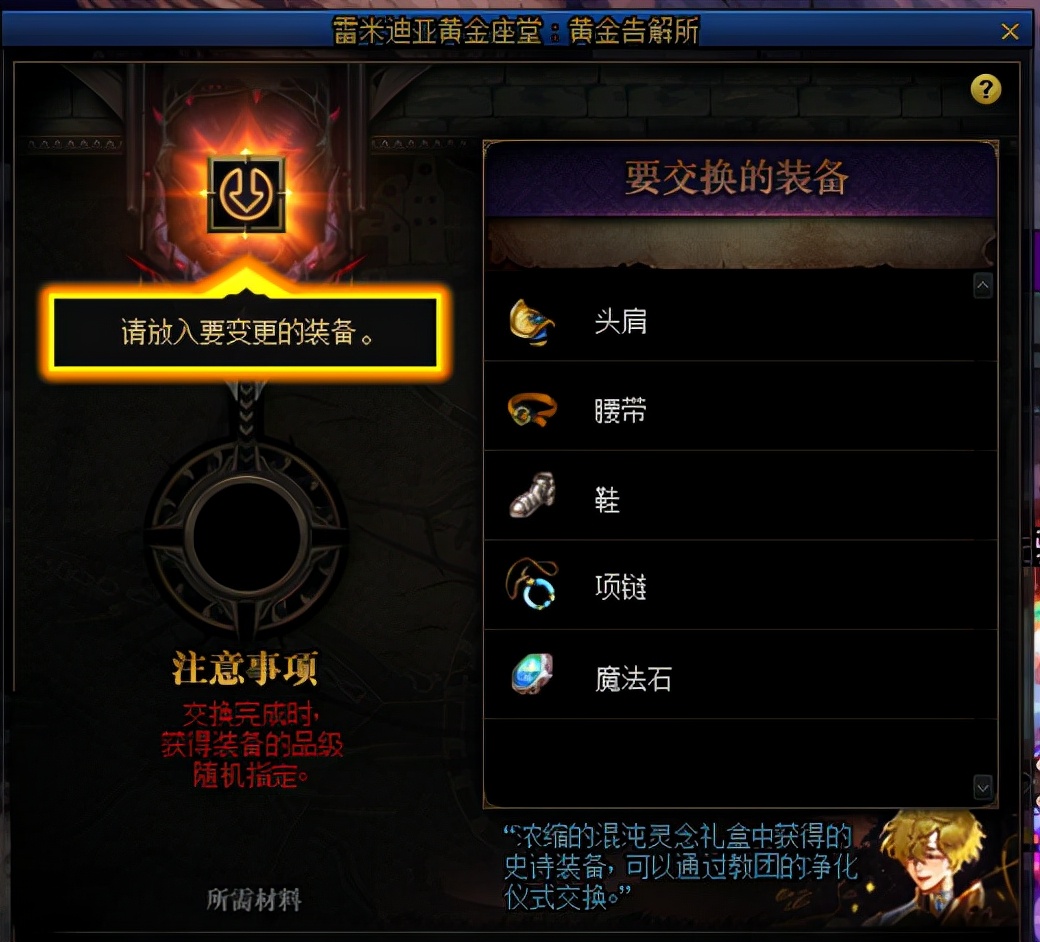The image size is (1040, 942).
Task: Click the up arrow in the equipment list
Action: coord(982,286)
